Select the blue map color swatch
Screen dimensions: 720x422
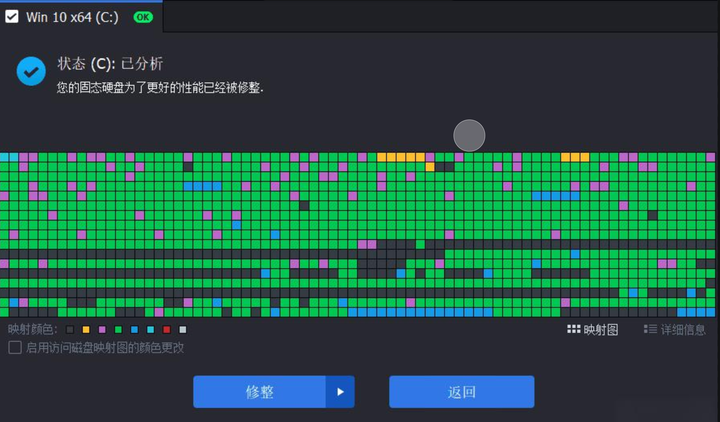click(x=134, y=329)
